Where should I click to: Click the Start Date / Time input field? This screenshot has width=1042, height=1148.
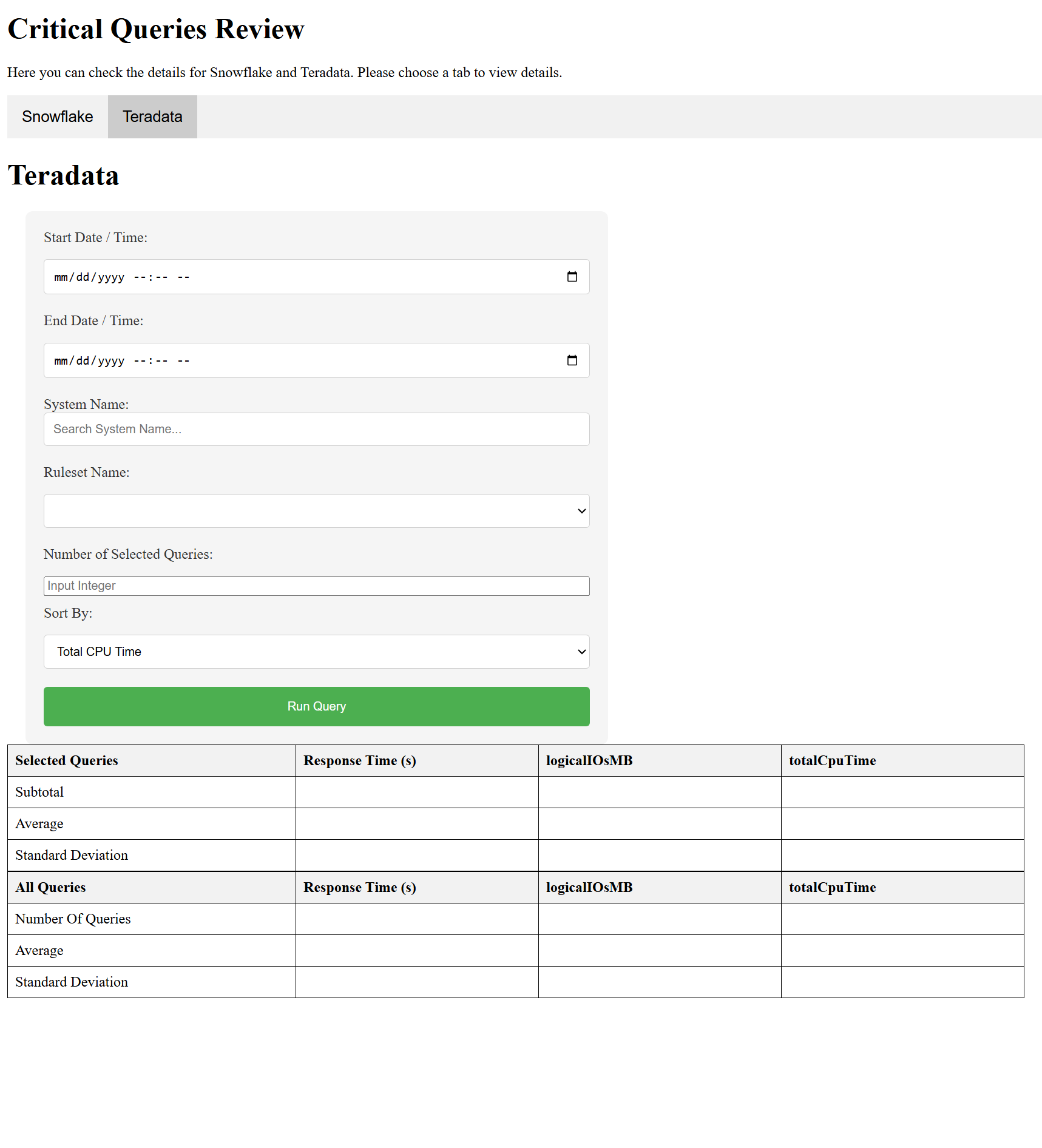(316, 277)
